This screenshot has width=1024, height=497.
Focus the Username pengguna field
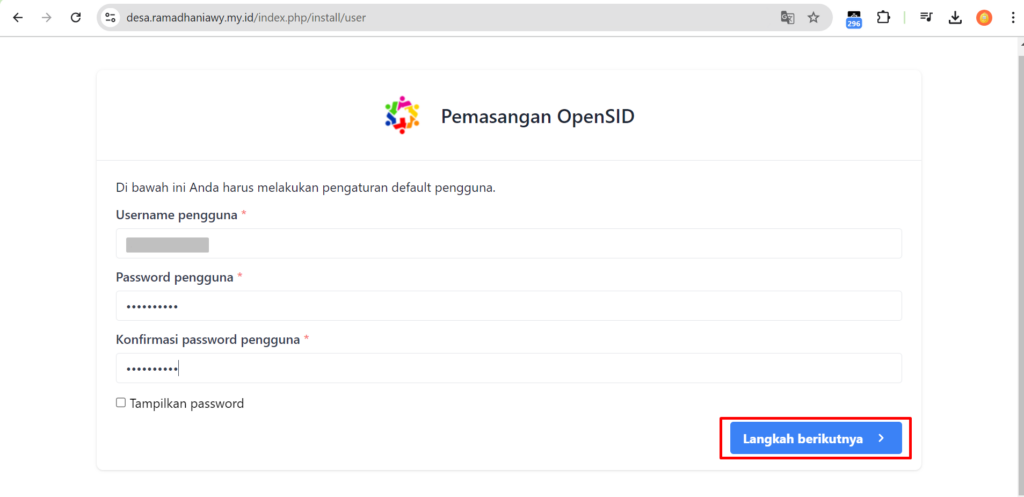point(509,243)
